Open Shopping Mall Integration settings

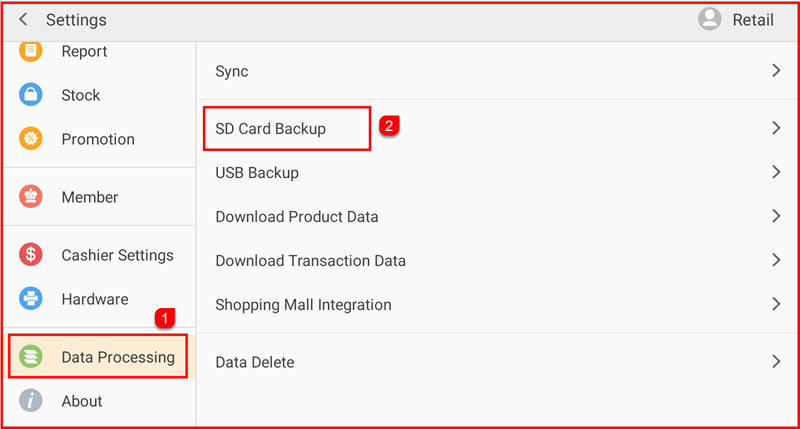(x=303, y=304)
